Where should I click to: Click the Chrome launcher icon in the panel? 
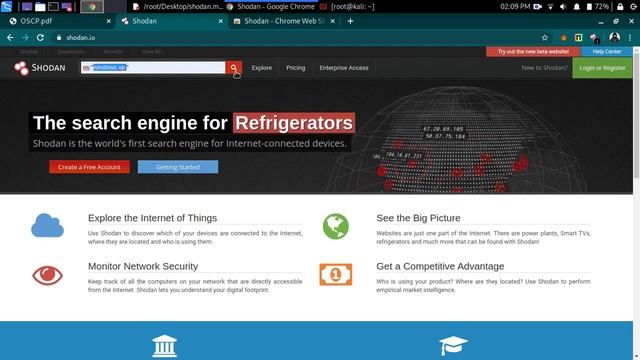pos(92,7)
